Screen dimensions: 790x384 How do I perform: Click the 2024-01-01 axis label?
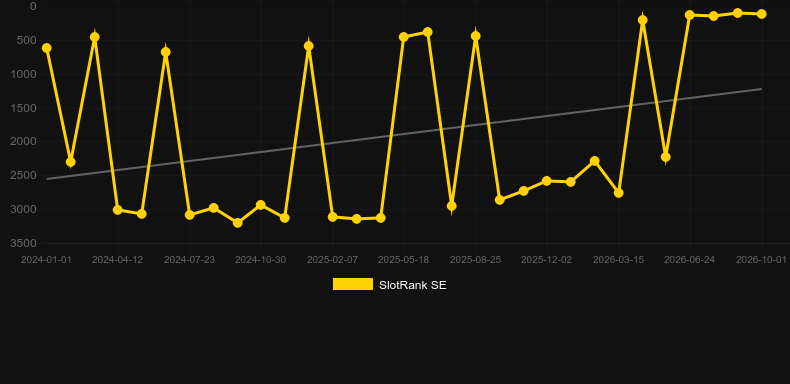[46, 260]
